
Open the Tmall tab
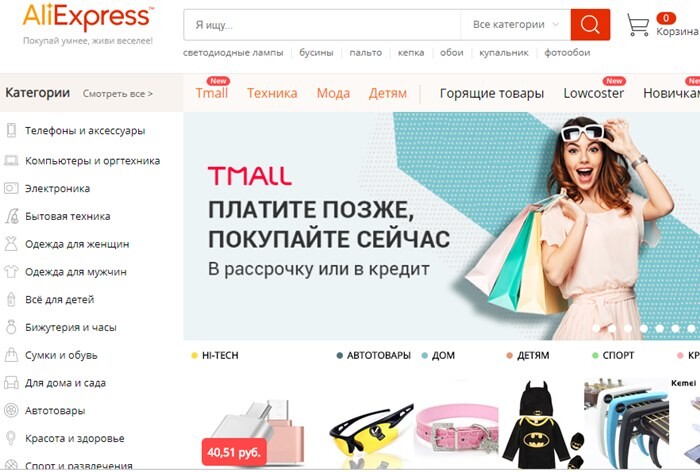pyautogui.click(x=212, y=93)
